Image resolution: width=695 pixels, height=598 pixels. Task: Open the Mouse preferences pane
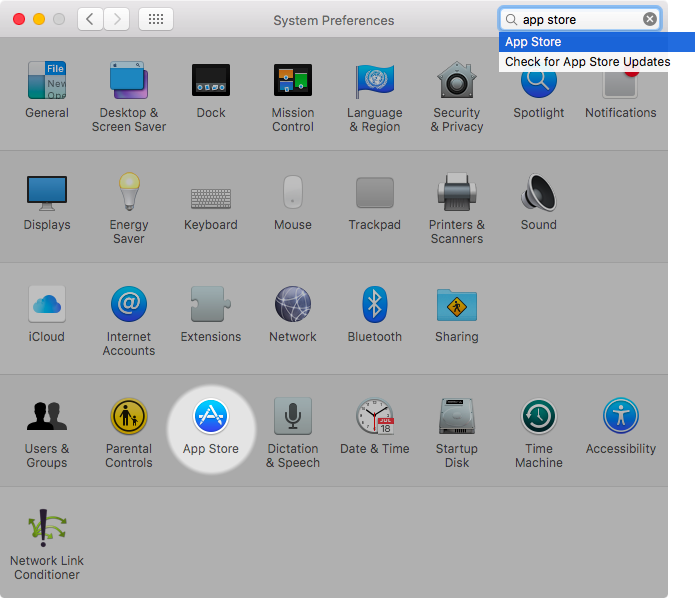(293, 203)
